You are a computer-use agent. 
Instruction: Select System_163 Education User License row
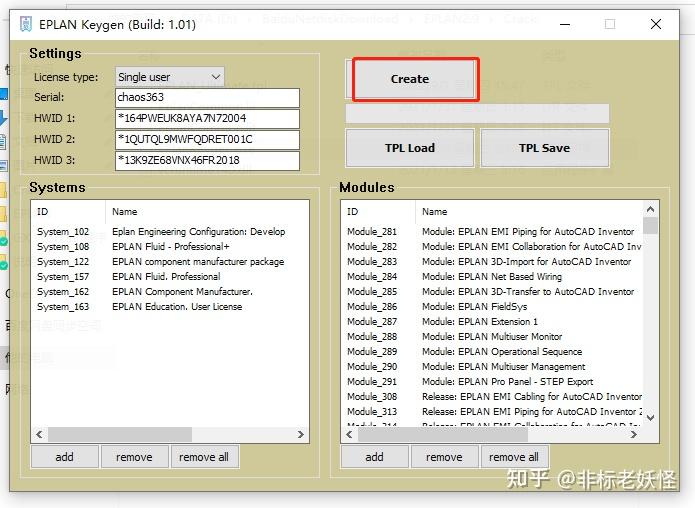(x=170, y=307)
